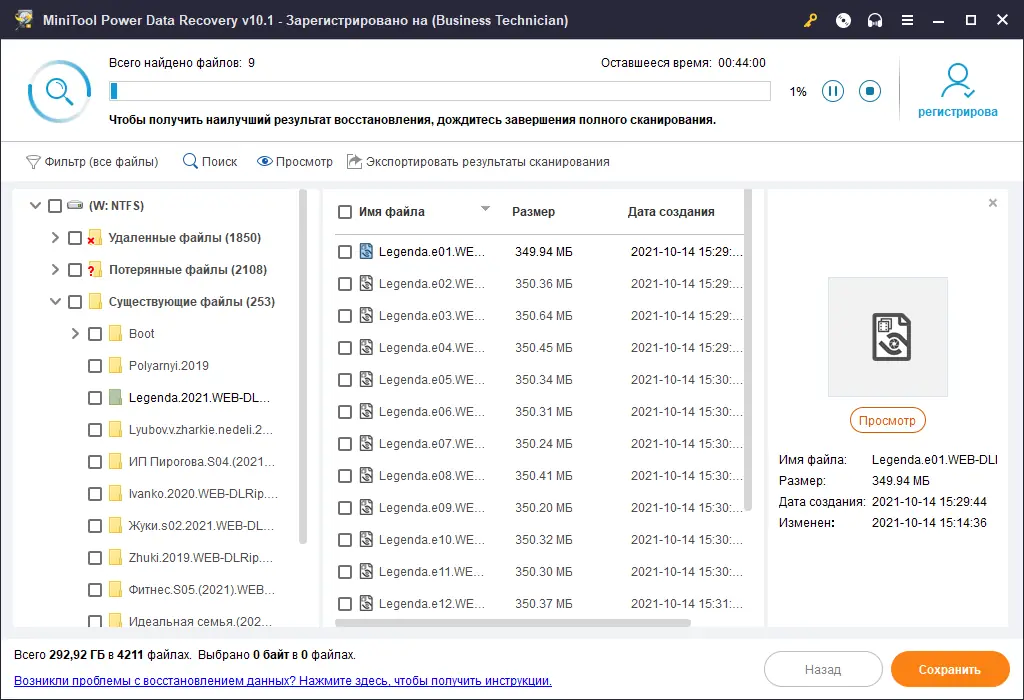This screenshot has height=700, width=1024.
Task: Export scan results
Action: pos(478,161)
